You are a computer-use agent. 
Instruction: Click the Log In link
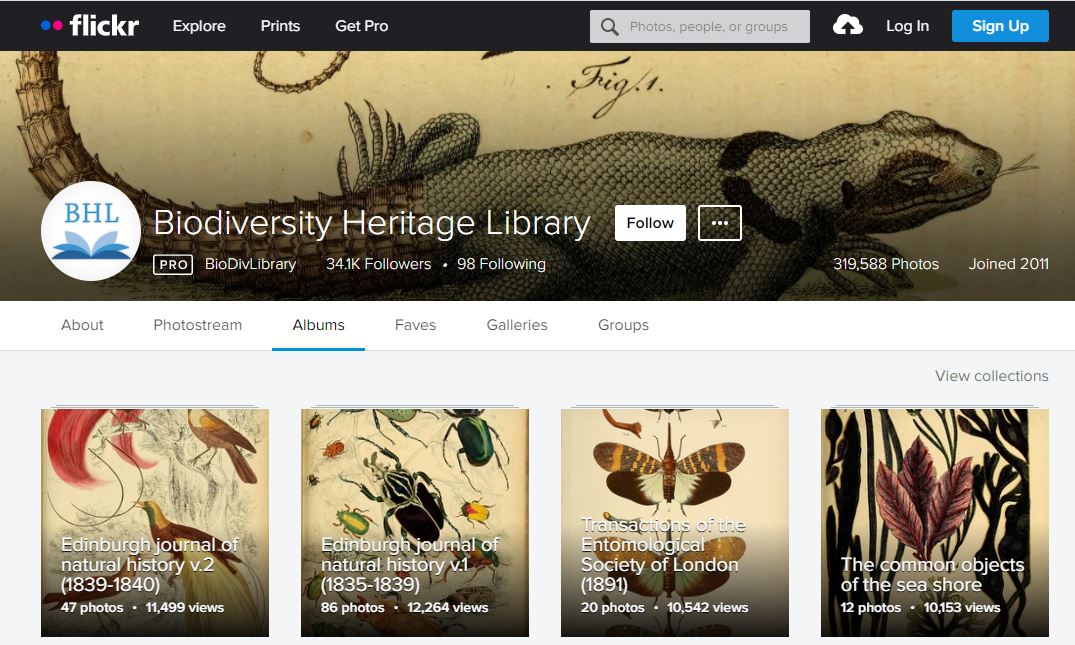tap(906, 26)
